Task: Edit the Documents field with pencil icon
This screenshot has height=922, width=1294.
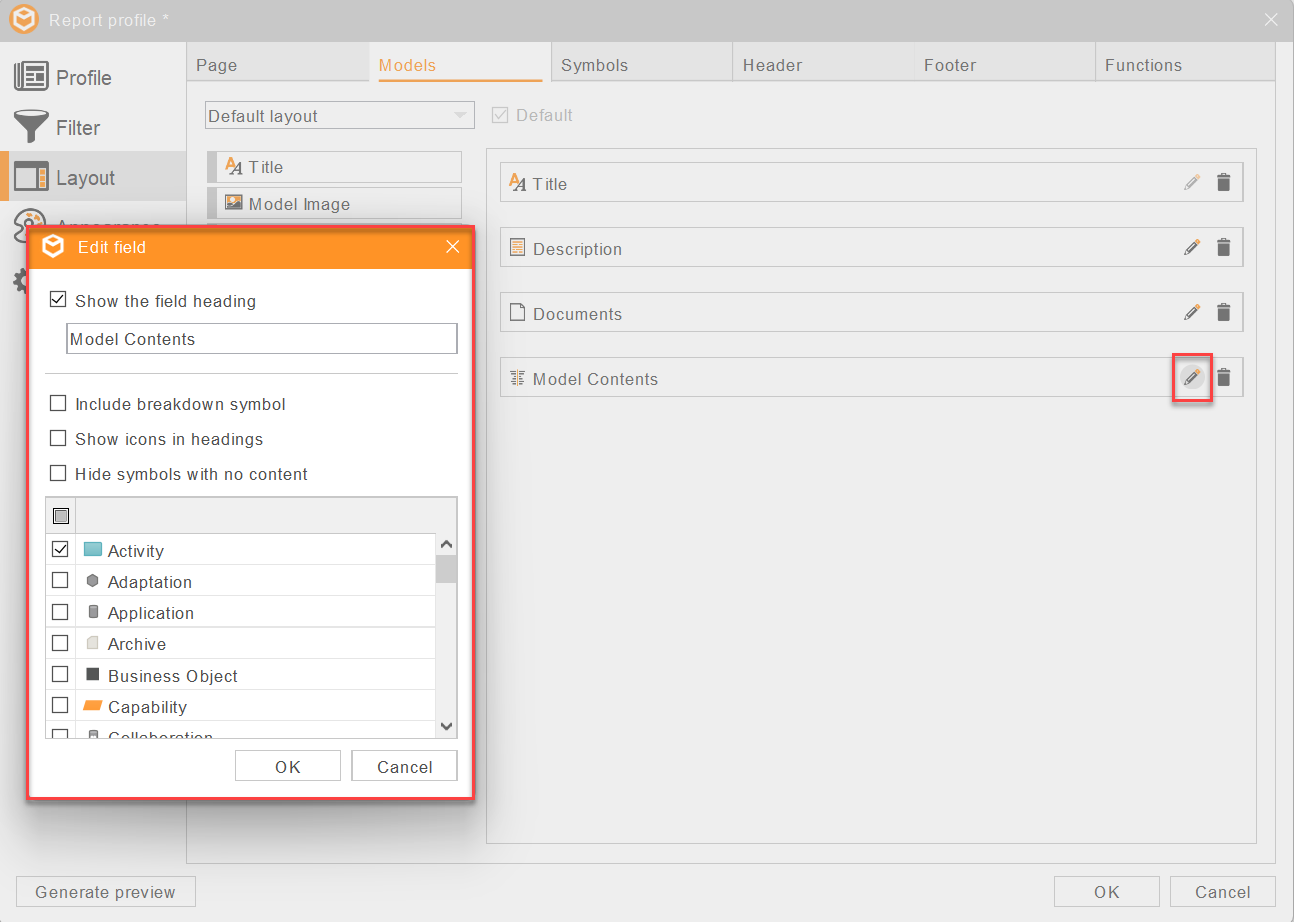Action: [1191, 313]
